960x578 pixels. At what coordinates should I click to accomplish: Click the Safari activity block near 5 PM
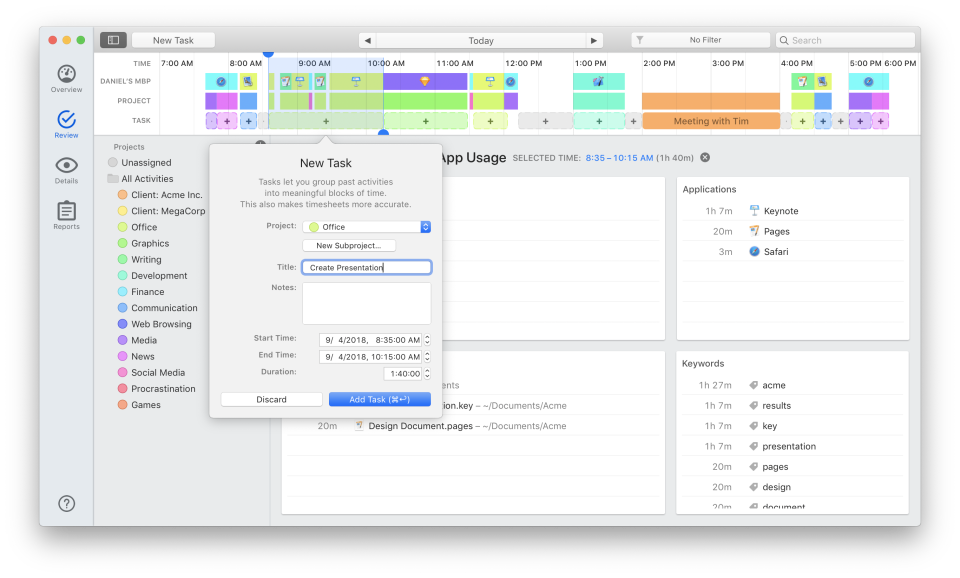tap(868, 81)
